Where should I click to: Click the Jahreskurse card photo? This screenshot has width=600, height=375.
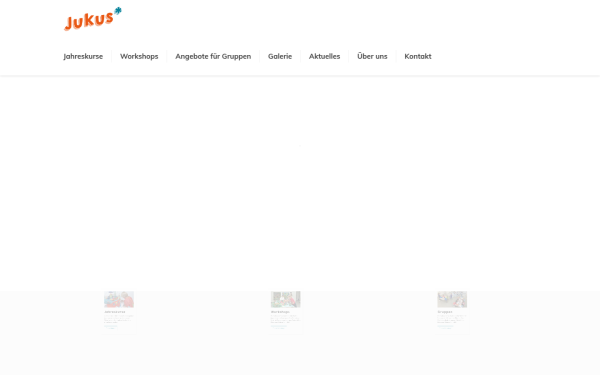point(119,299)
